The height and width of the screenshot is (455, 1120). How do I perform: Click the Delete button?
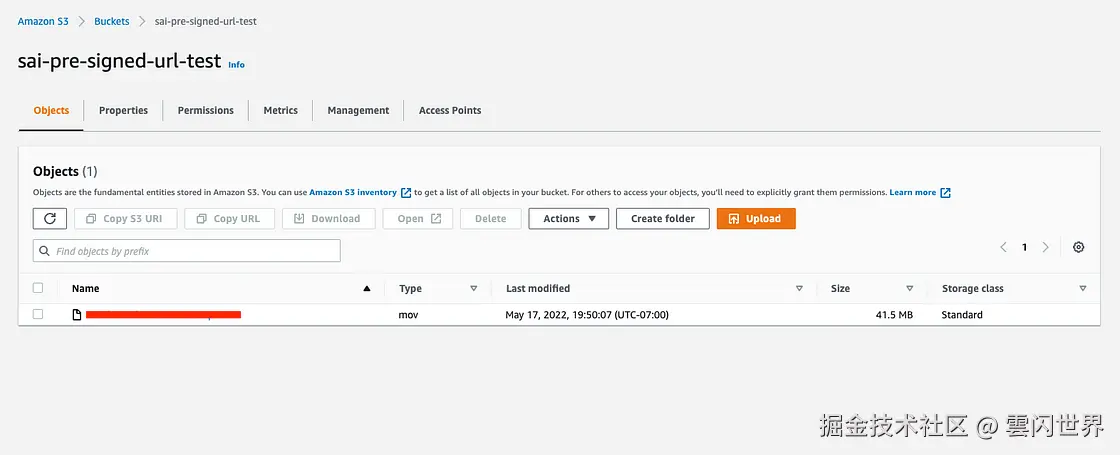491,219
